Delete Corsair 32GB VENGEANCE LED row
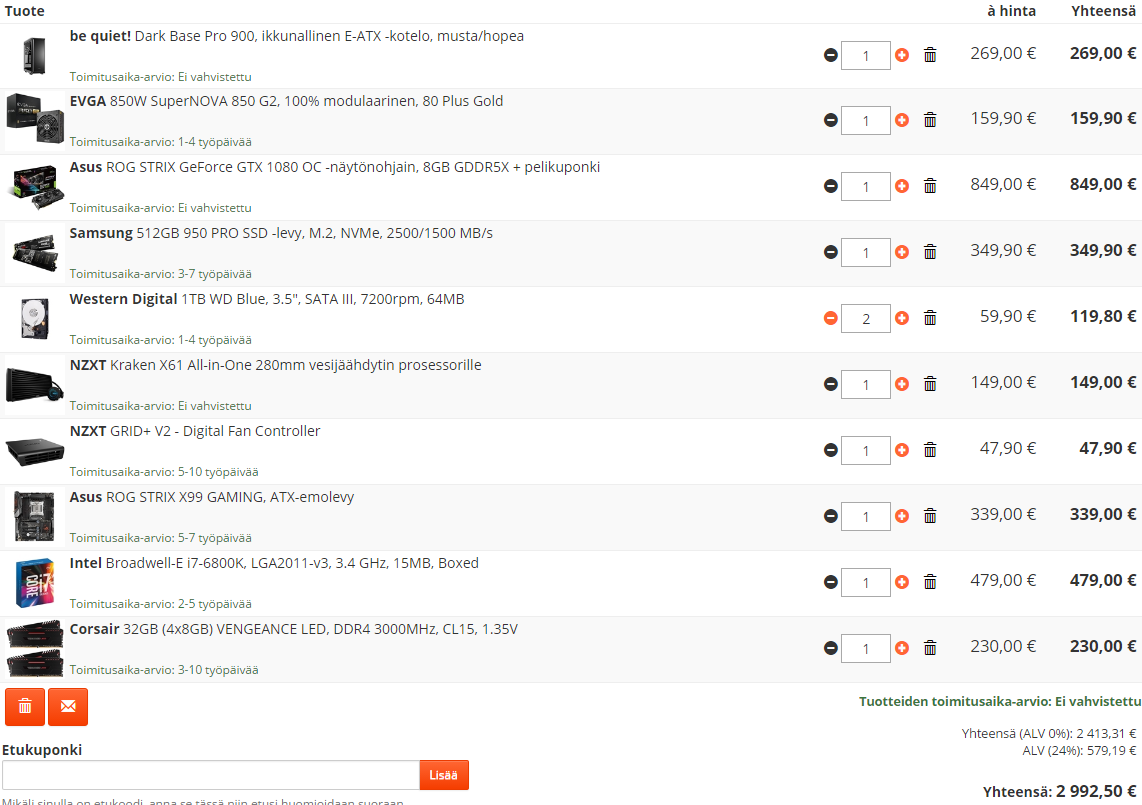Image resolution: width=1142 pixels, height=805 pixels. coord(930,648)
